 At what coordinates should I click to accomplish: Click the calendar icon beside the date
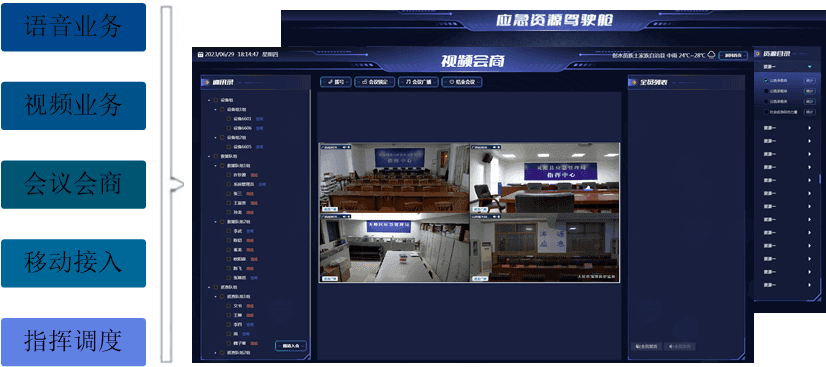[200, 54]
